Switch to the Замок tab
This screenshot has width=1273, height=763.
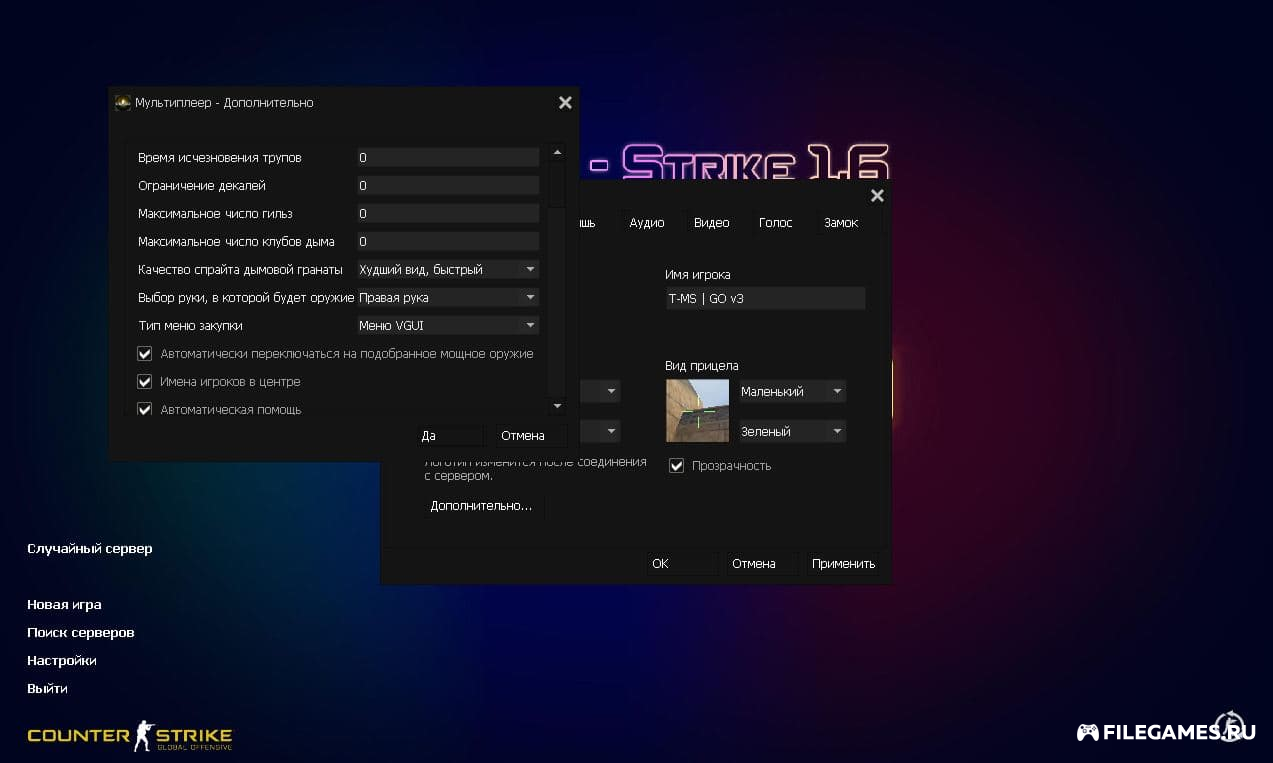click(x=841, y=222)
